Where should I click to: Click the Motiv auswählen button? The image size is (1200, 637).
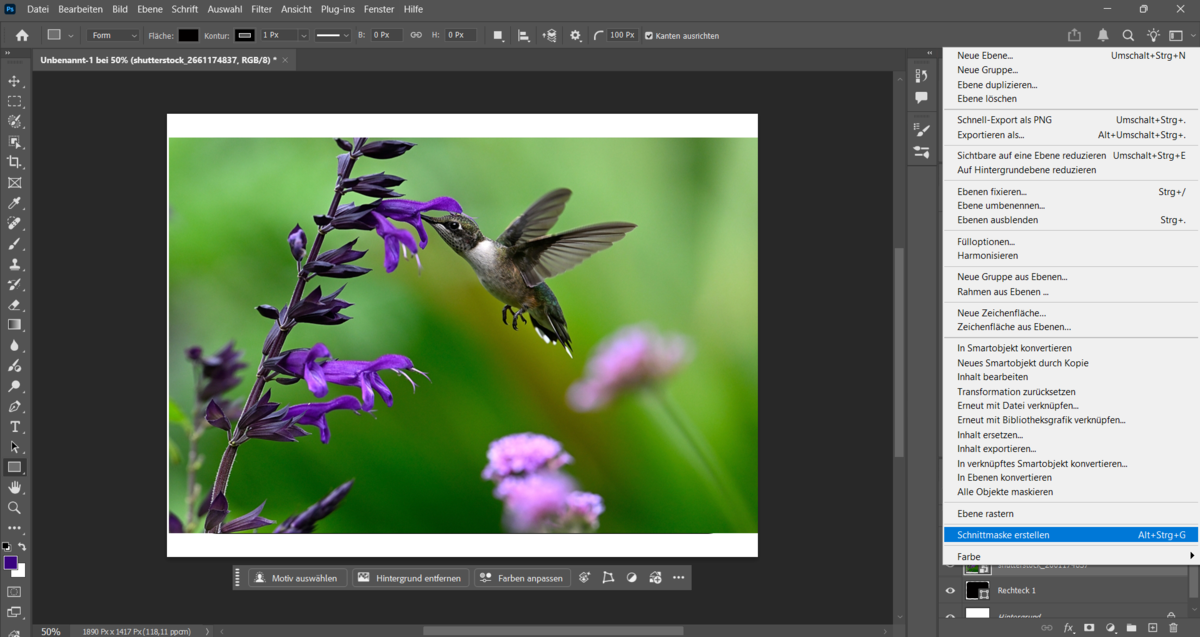point(297,577)
